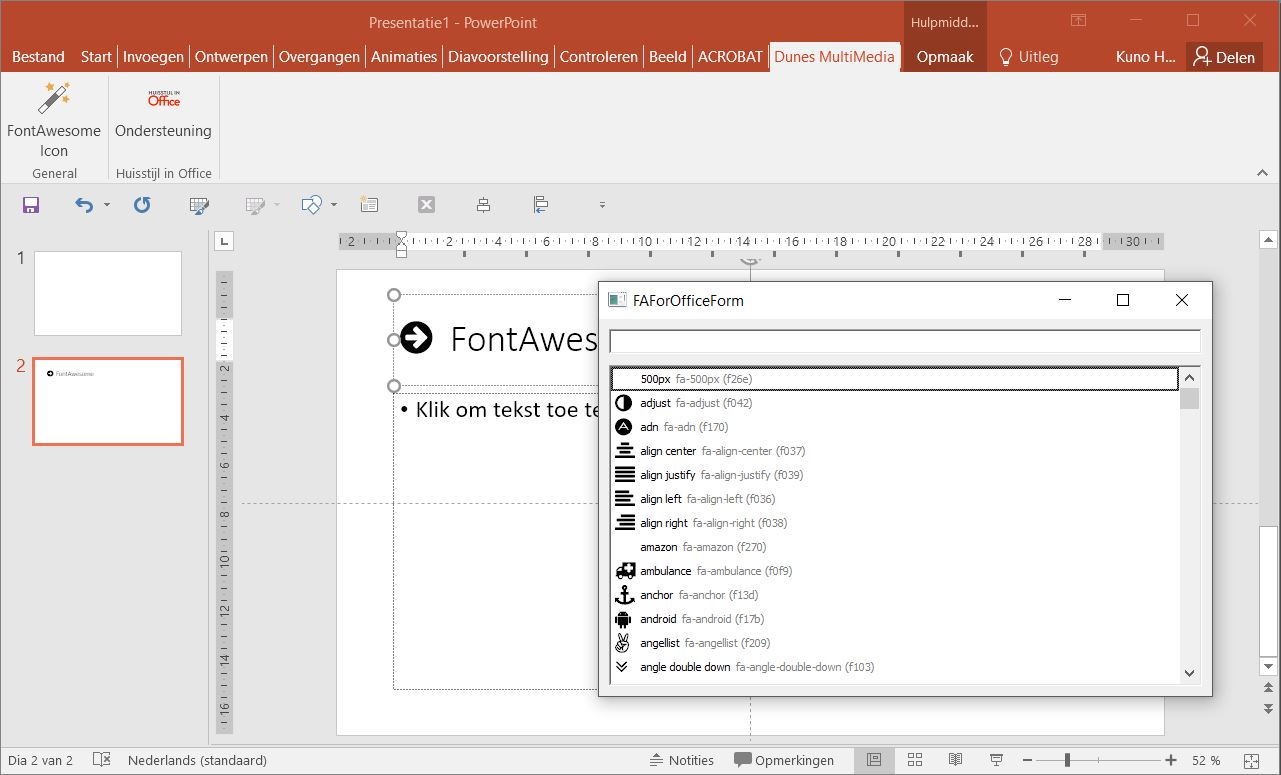
Task: Click the zoom slider handle
Action: [x=1067, y=760]
